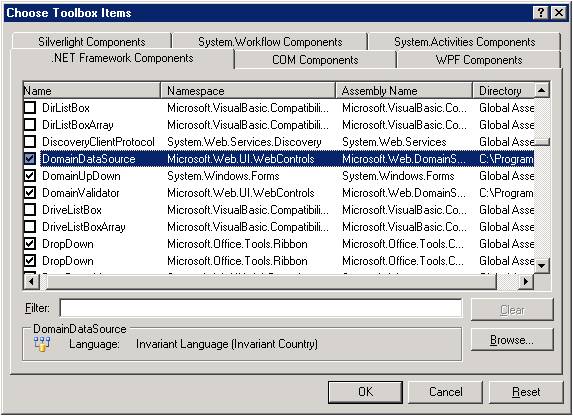Click horizontal scrollbar right arrow
This screenshot has width=573, height=416.
pyautogui.click(x=525, y=281)
